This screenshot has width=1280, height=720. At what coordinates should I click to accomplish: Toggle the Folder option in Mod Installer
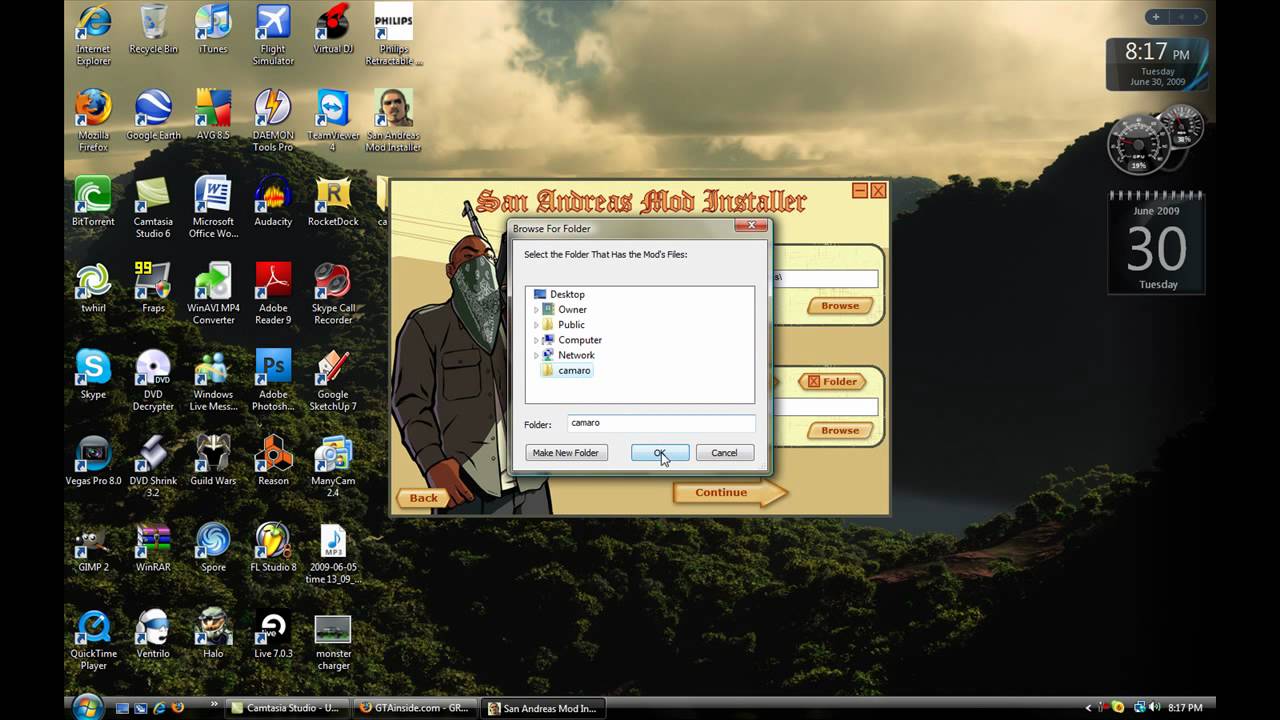832,381
